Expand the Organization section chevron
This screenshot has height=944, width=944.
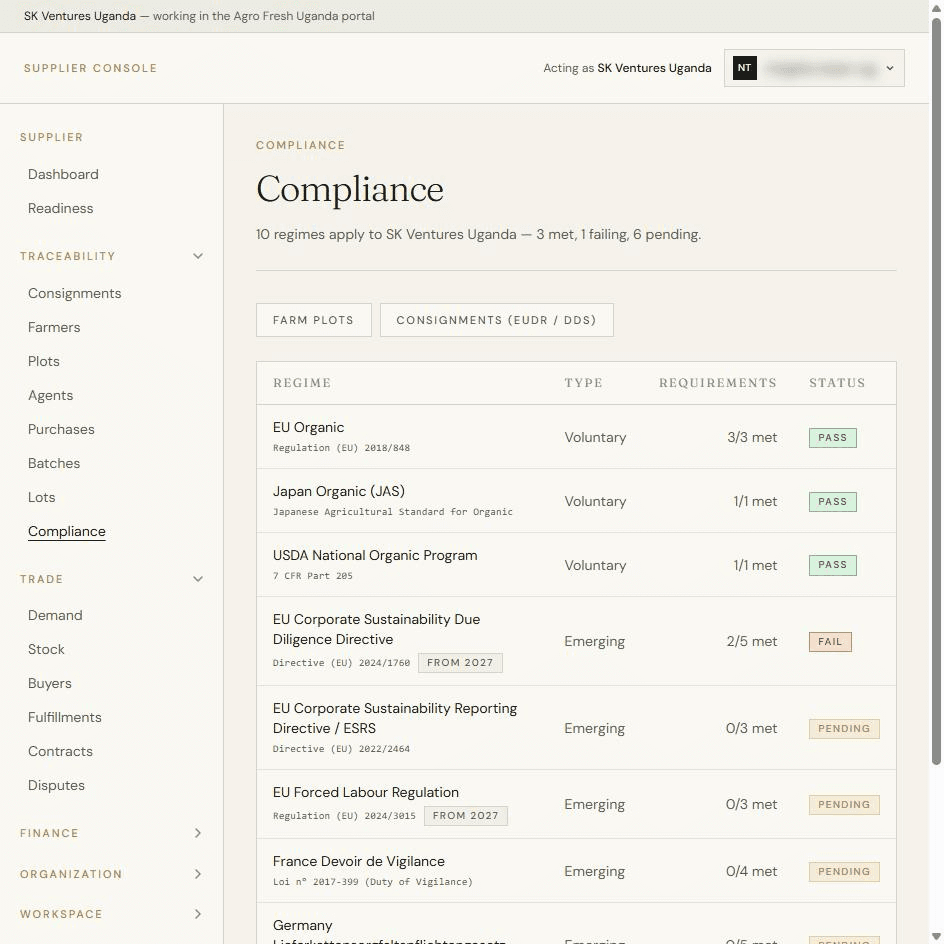tap(198, 874)
